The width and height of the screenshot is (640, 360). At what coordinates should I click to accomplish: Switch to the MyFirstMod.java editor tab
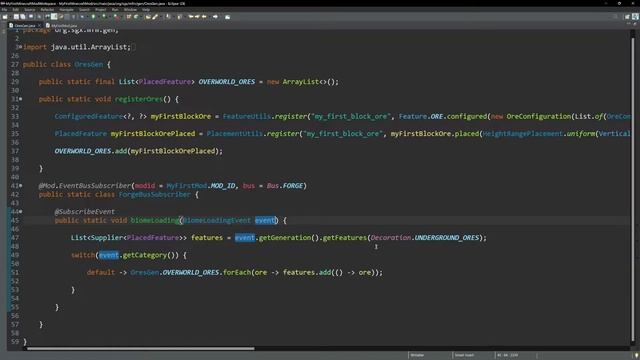point(62,25)
